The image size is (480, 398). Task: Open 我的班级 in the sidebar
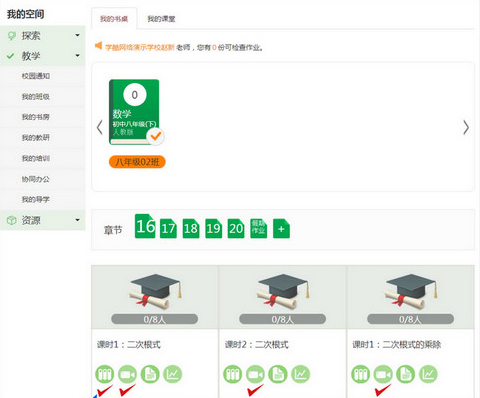pyautogui.click(x=36, y=97)
